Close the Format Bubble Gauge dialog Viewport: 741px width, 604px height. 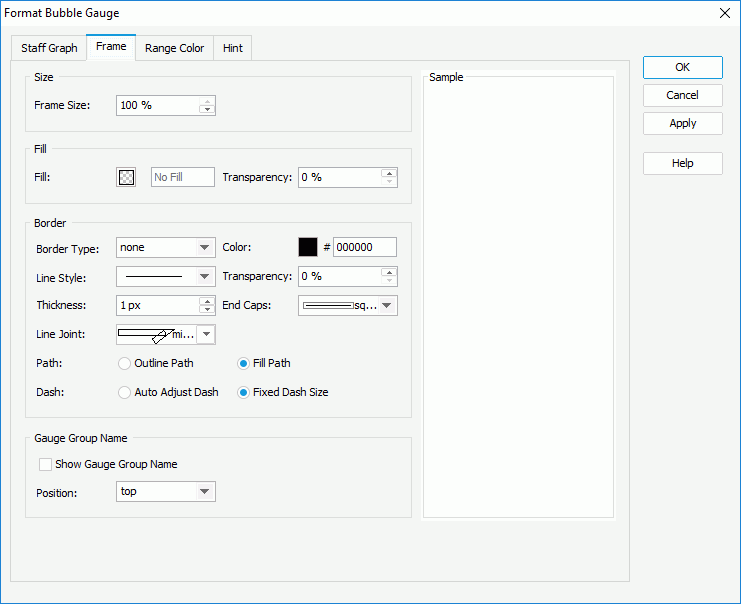[x=725, y=13]
